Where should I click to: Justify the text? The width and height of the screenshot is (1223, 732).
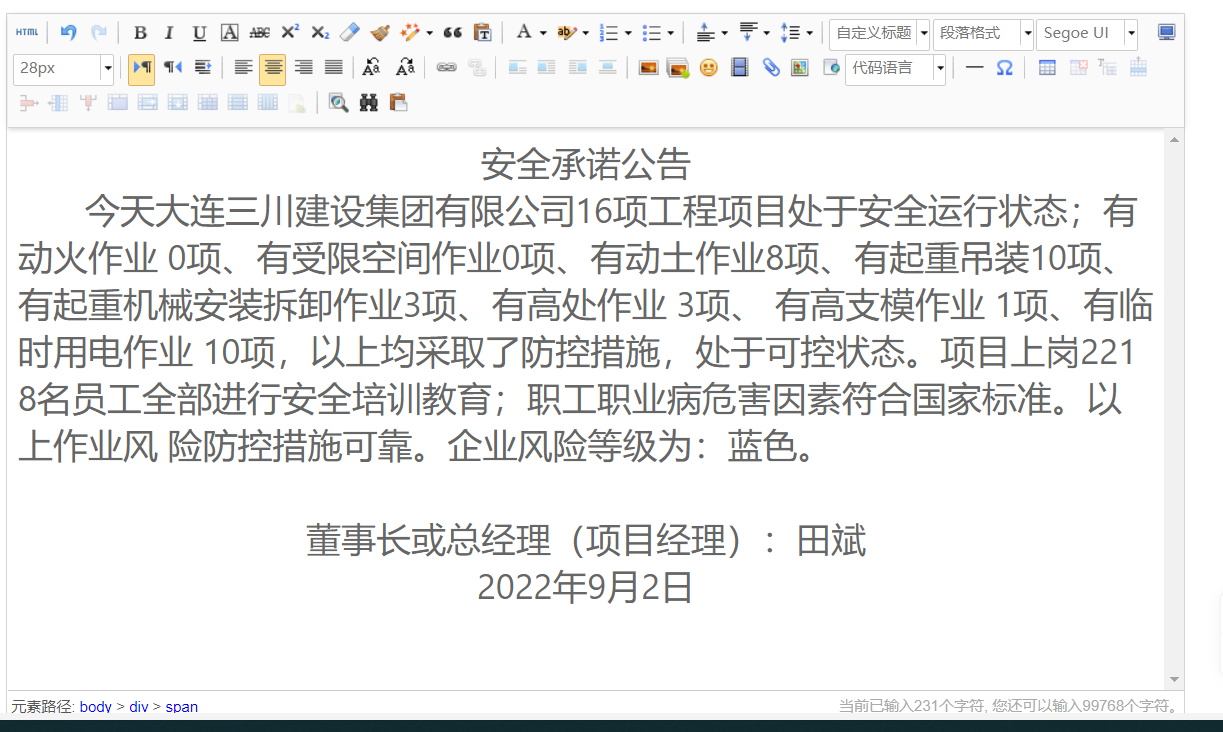[333, 68]
